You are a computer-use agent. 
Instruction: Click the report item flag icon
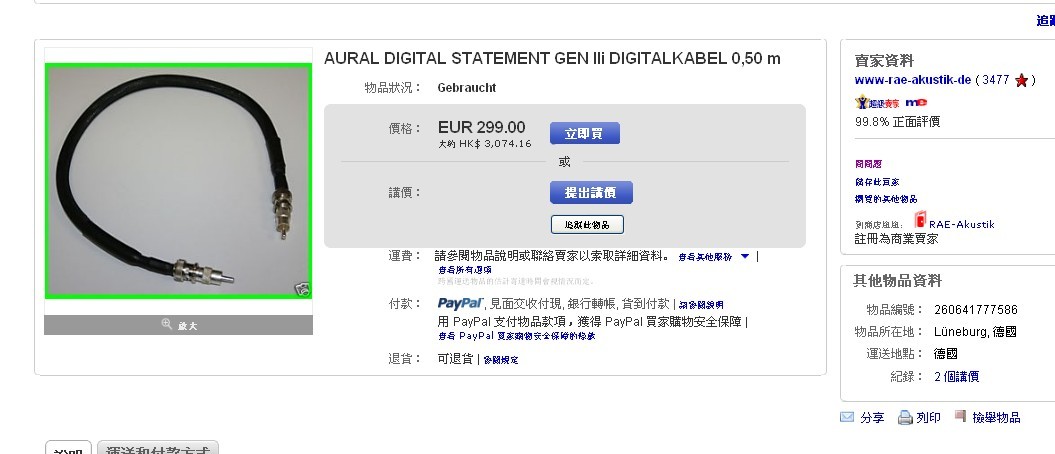coord(960,416)
